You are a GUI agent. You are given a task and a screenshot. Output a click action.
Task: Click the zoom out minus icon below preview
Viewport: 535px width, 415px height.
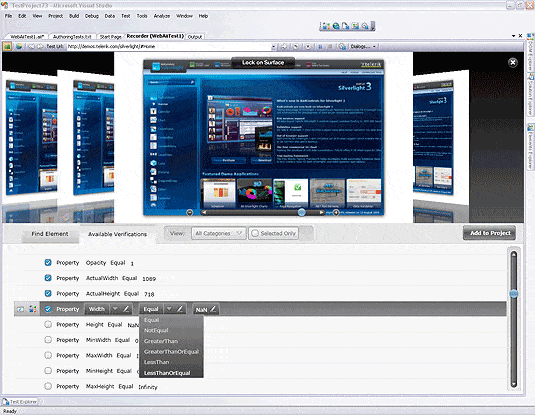tap(190, 213)
